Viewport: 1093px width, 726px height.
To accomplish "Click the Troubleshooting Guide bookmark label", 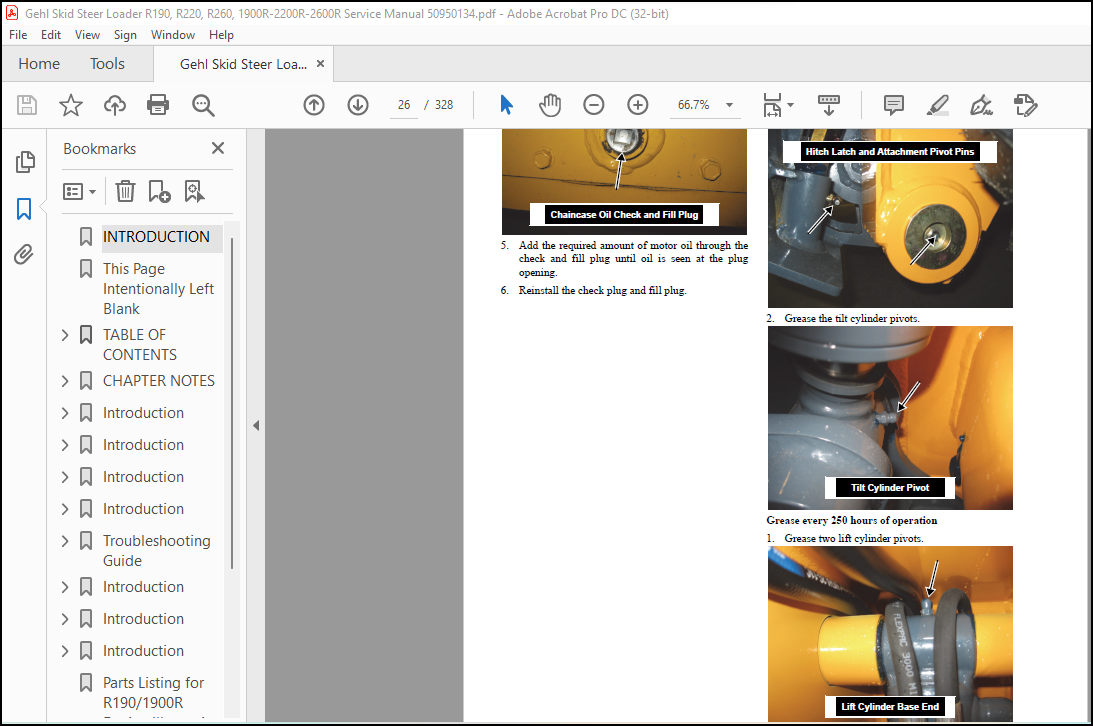I will click(x=157, y=551).
